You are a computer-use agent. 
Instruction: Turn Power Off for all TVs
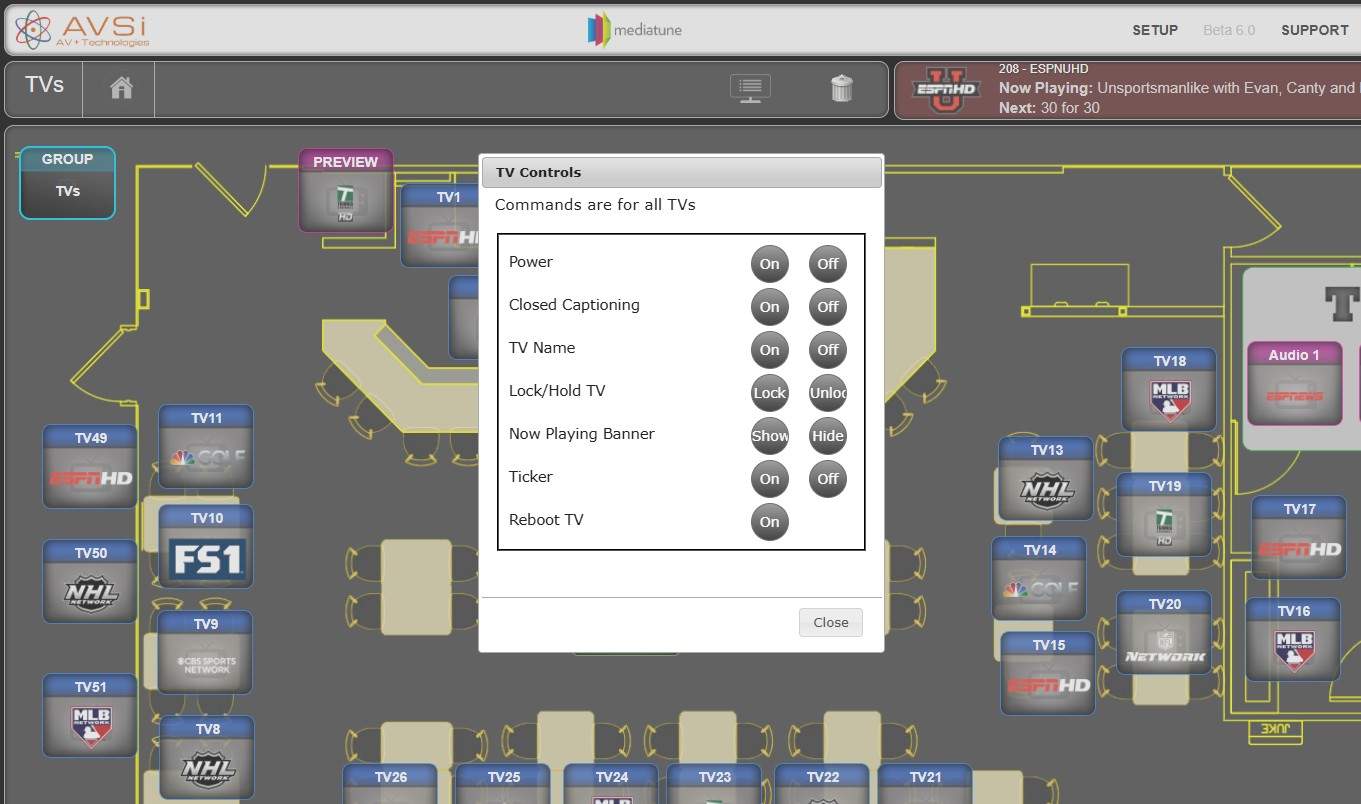click(x=828, y=264)
